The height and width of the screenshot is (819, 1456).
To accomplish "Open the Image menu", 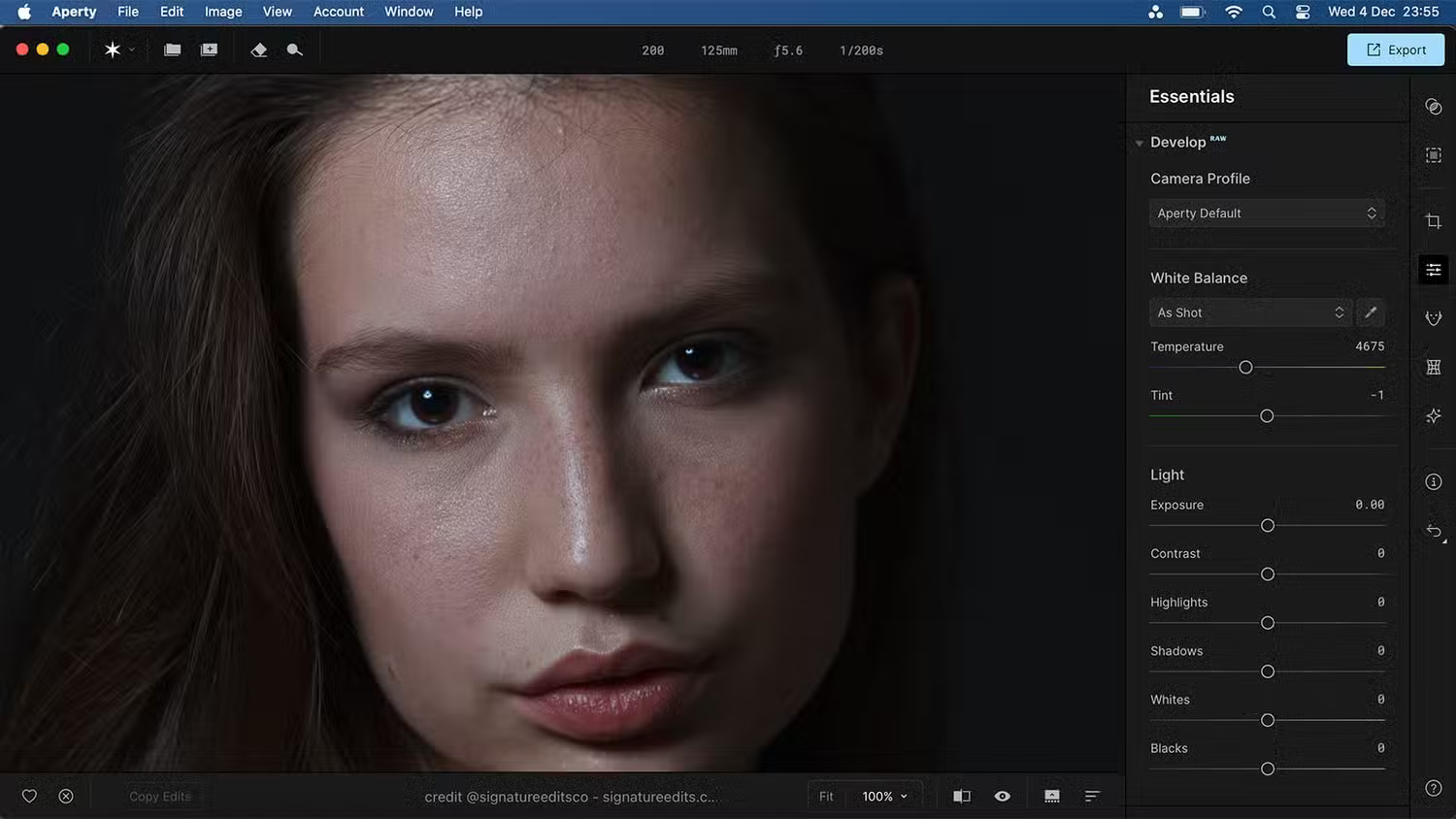I will [x=223, y=12].
